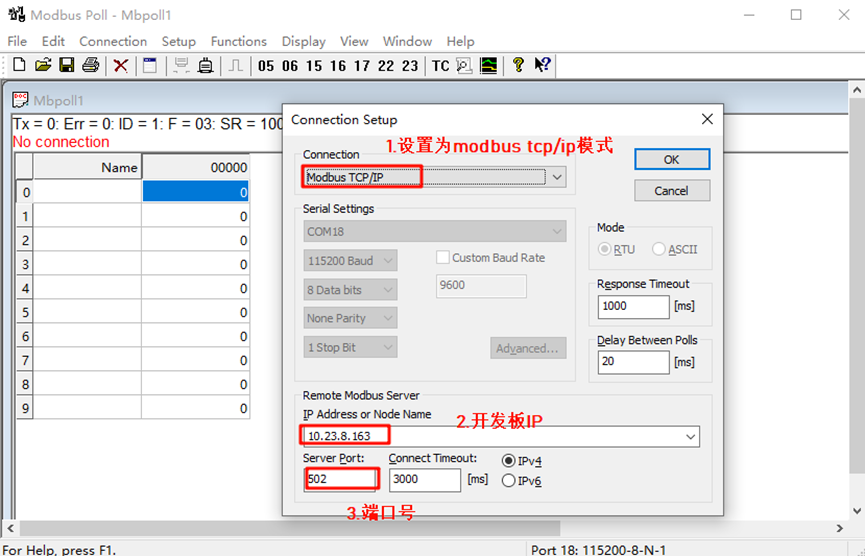Screen dimensions: 865x556
Task: Click OK in Connection Setup
Action: pos(672,159)
